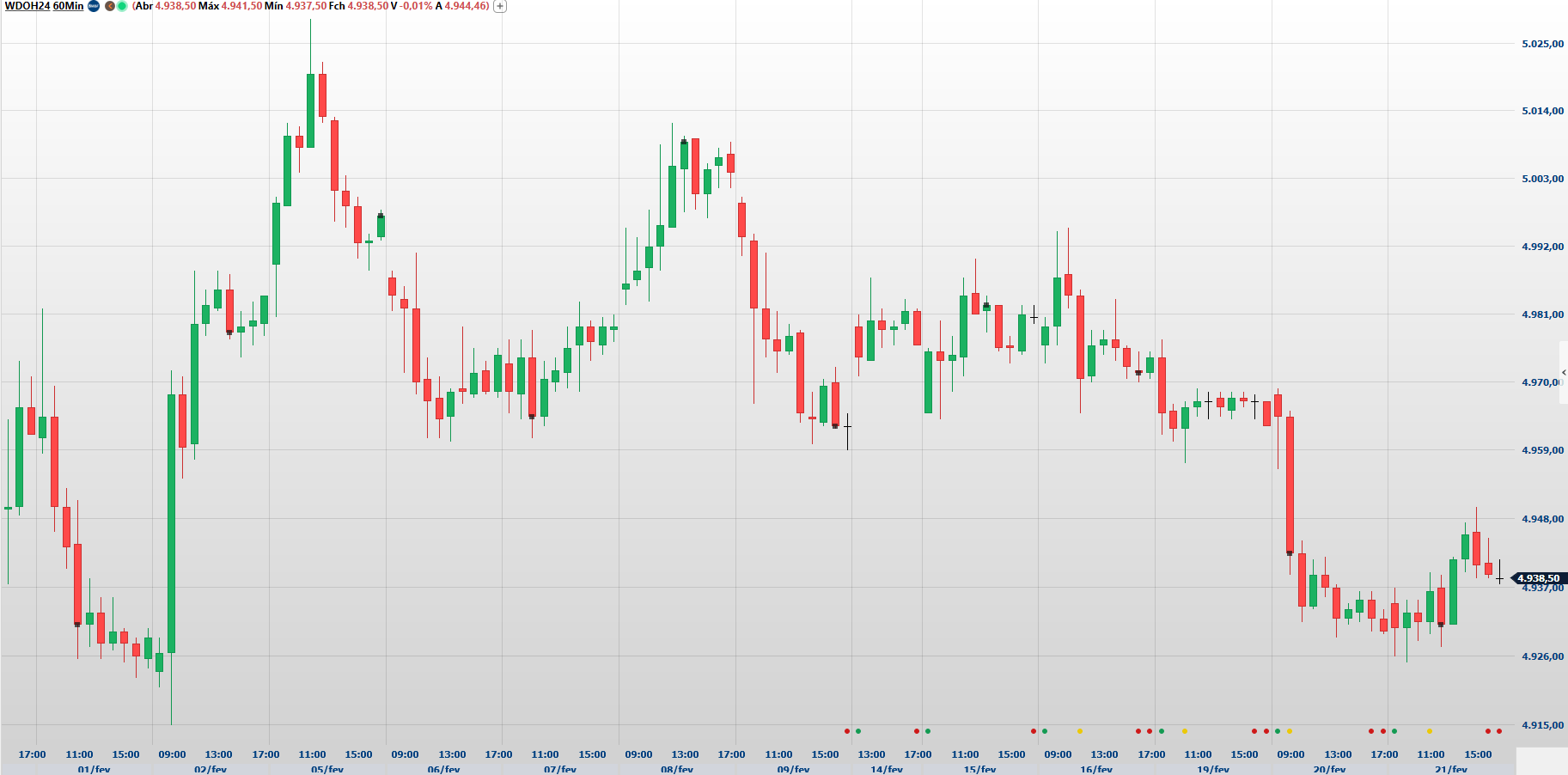Click the 01/fev date label
The width and height of the screenshot is (1568, 775).
[95, 769]
